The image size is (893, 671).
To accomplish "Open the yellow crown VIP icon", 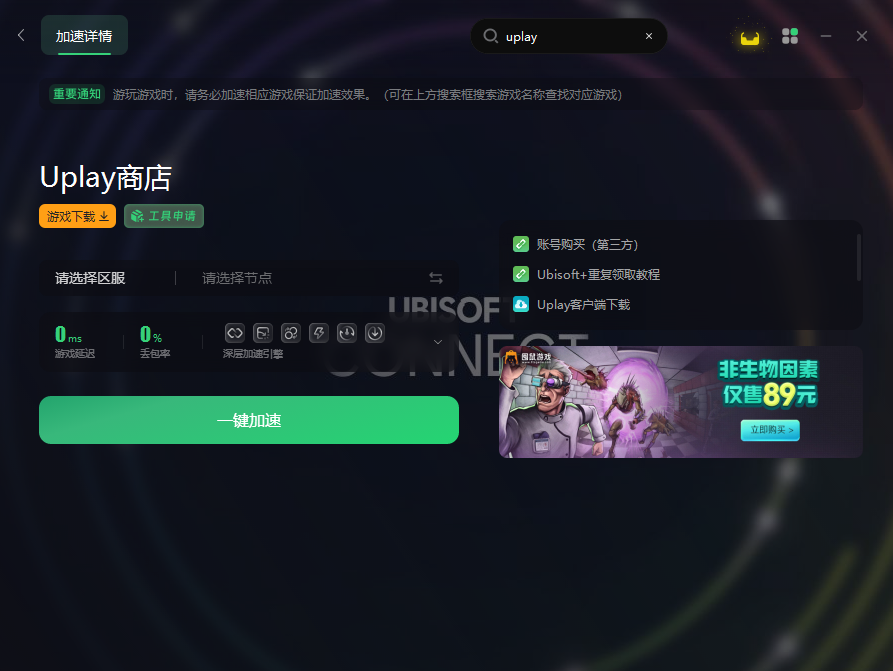I will pos(749,38).
